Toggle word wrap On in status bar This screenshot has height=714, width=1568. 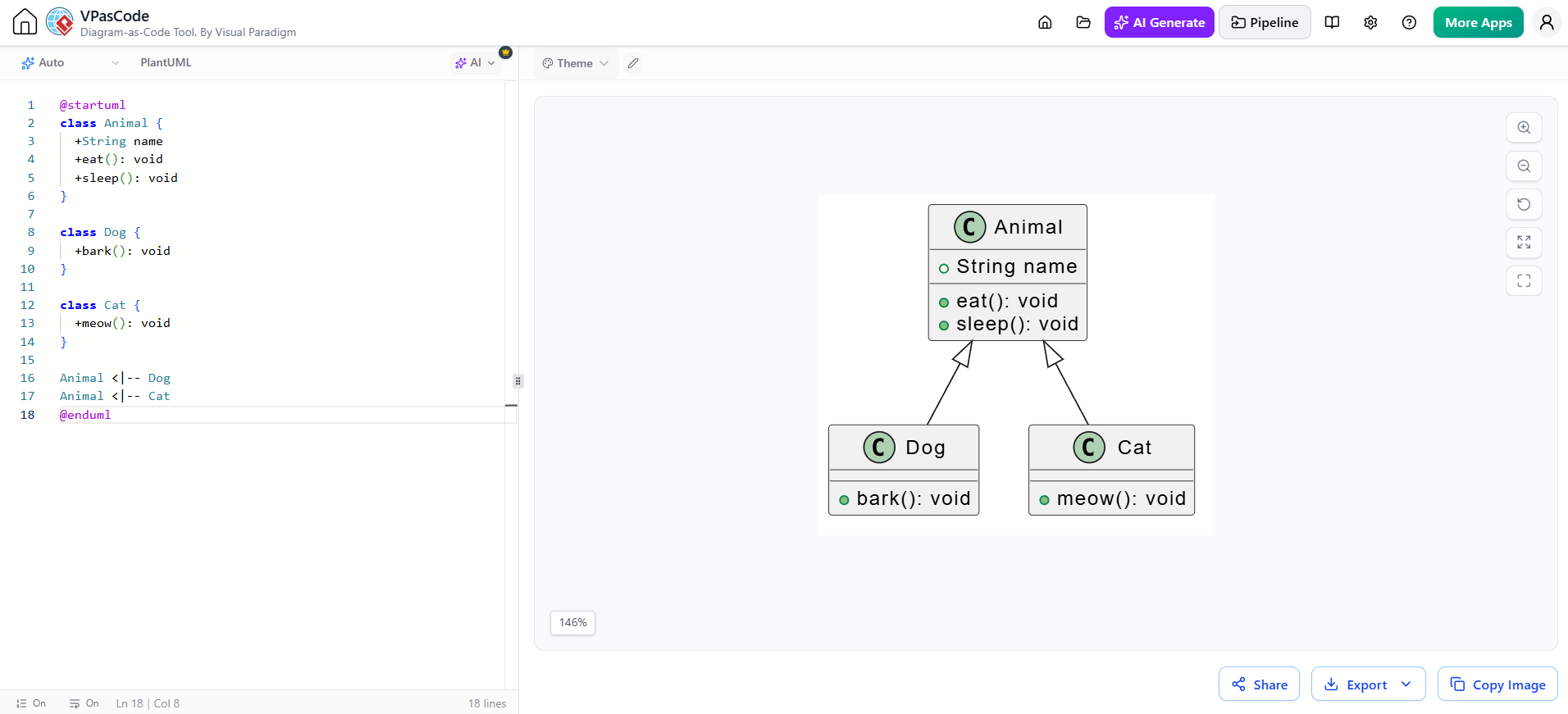[x=84, y=703]
